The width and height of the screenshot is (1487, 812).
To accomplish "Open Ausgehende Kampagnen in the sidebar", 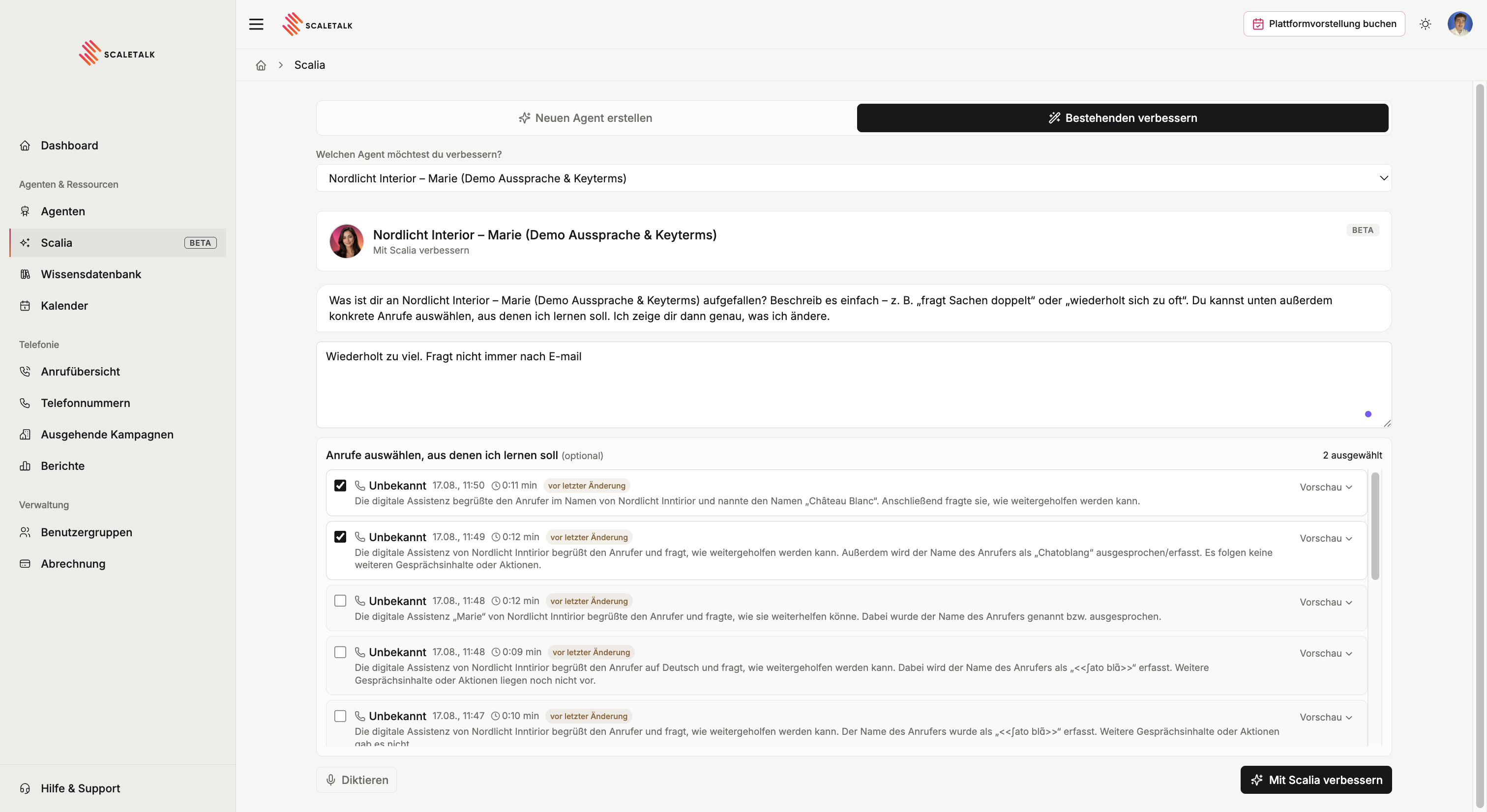I will pos(118,435).
